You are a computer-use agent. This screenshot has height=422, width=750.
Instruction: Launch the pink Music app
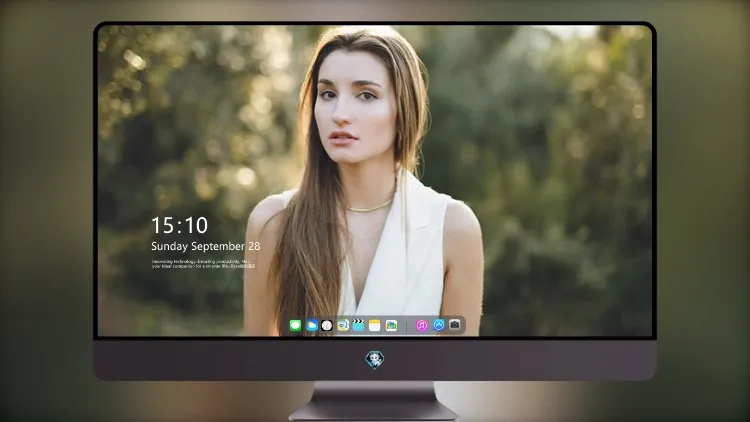click(x=421, y=326)
